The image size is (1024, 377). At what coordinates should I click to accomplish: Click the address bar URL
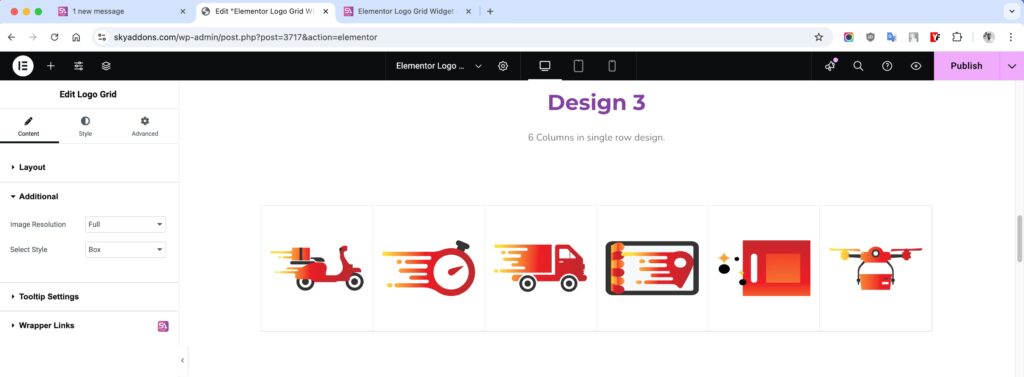pos(246,37)
